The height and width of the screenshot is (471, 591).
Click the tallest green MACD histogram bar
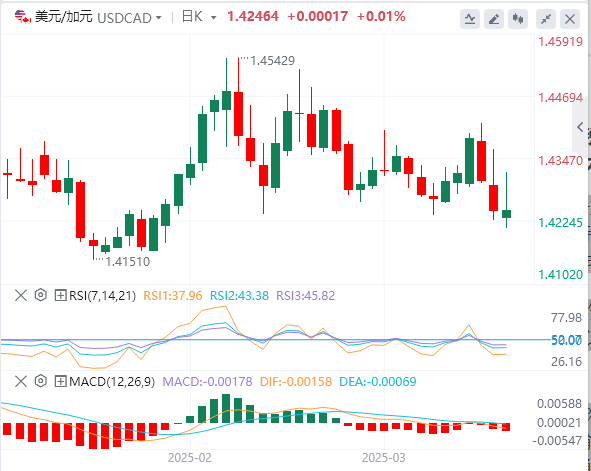click(x=226, y=408)
